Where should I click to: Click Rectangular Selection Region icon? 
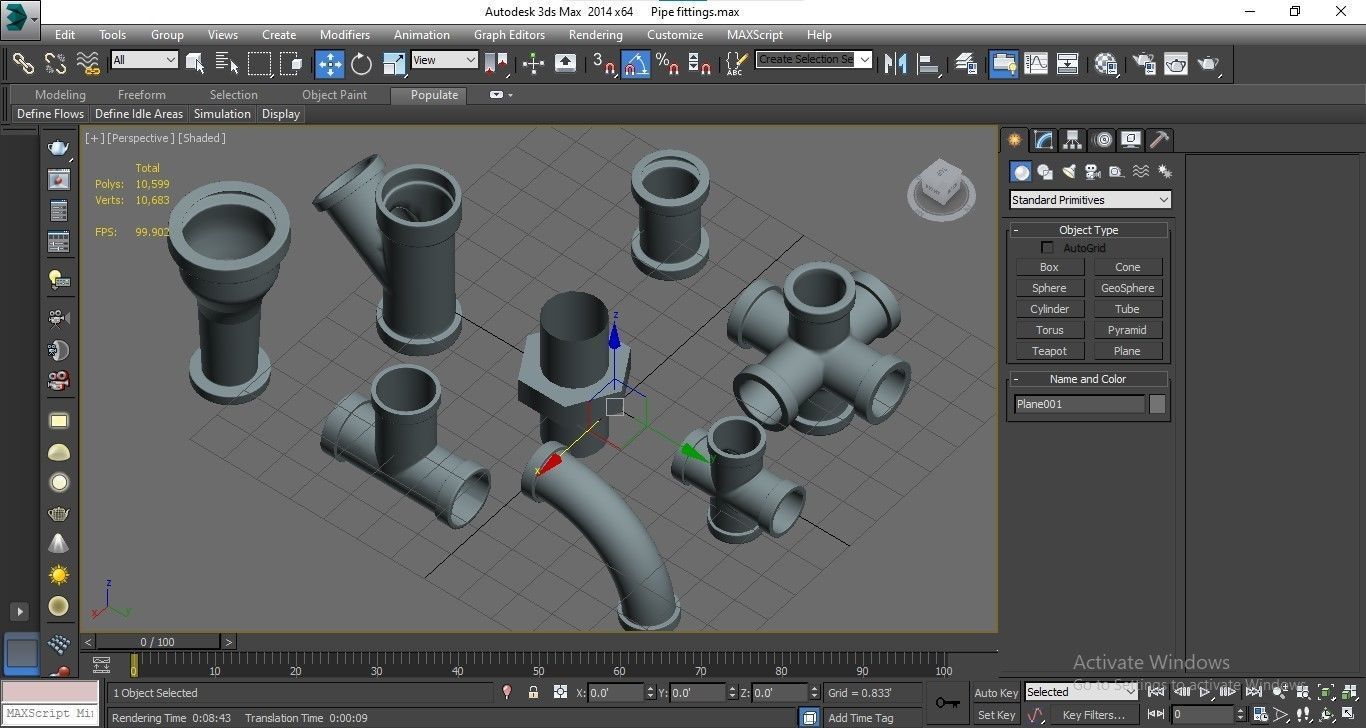259,63
